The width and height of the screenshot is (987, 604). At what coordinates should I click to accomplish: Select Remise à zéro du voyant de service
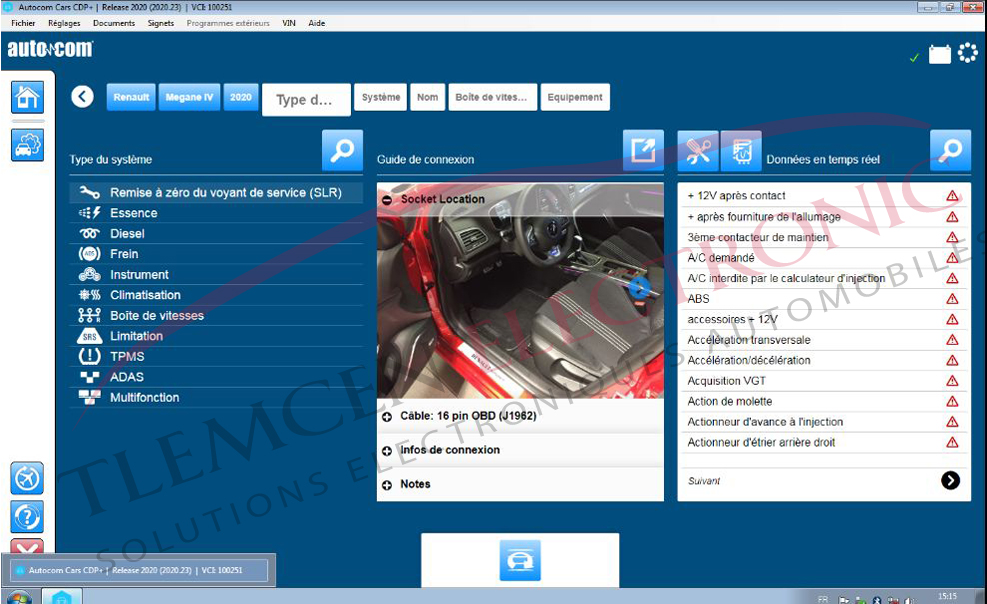click(x=217, y=193)
